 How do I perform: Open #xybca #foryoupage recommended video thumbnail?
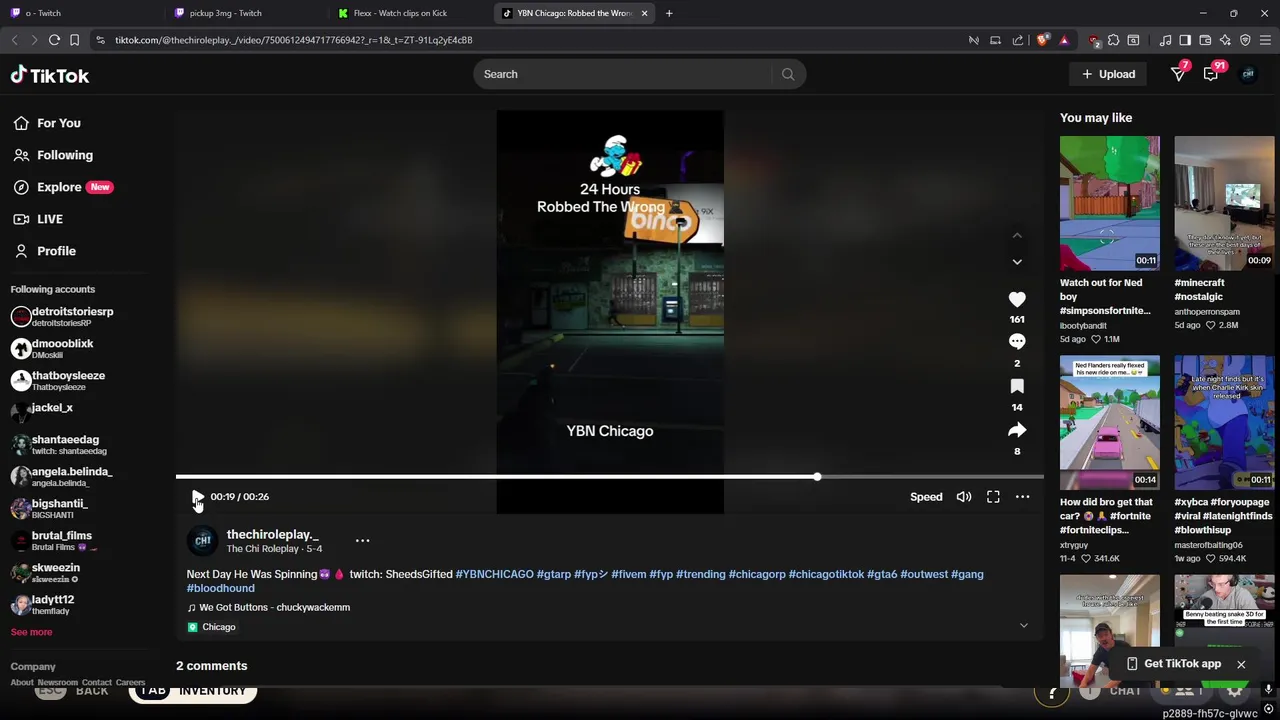(1224, 422)
